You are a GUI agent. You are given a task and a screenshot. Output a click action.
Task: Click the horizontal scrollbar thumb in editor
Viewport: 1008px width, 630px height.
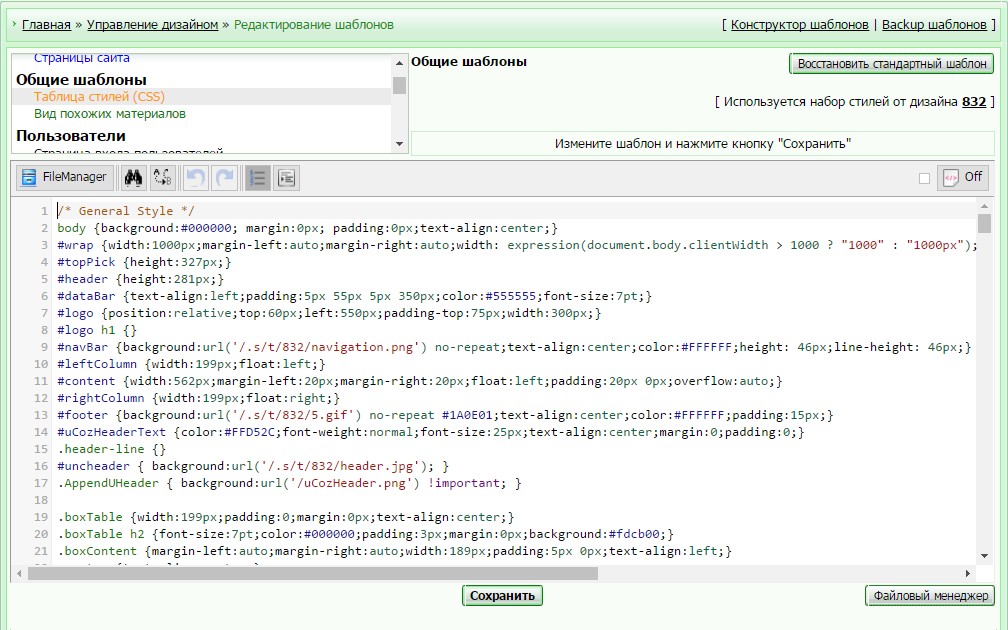click(x=312, y=573)
